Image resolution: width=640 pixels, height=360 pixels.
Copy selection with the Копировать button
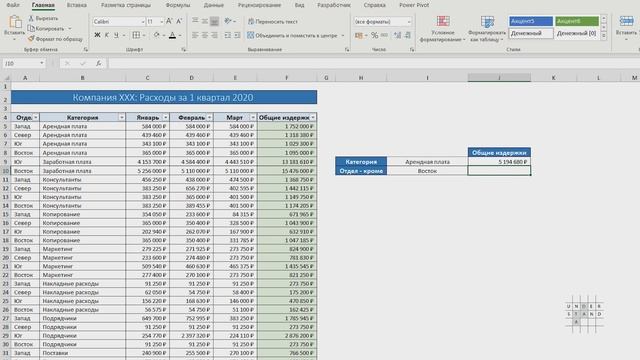click(x=46, y=29)
